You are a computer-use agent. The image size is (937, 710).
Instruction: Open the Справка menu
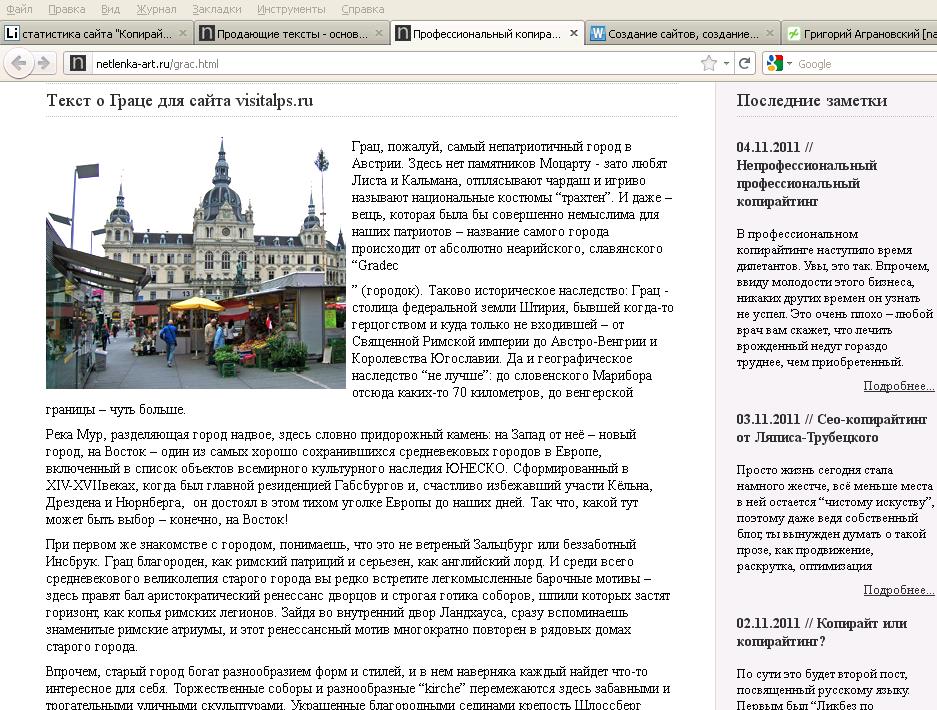tap(363, 9)
